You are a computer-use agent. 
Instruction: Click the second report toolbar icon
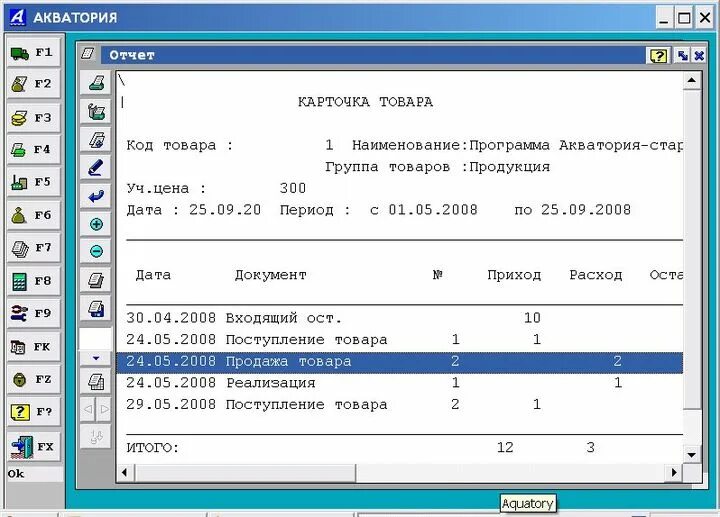[x=96, y=112]
